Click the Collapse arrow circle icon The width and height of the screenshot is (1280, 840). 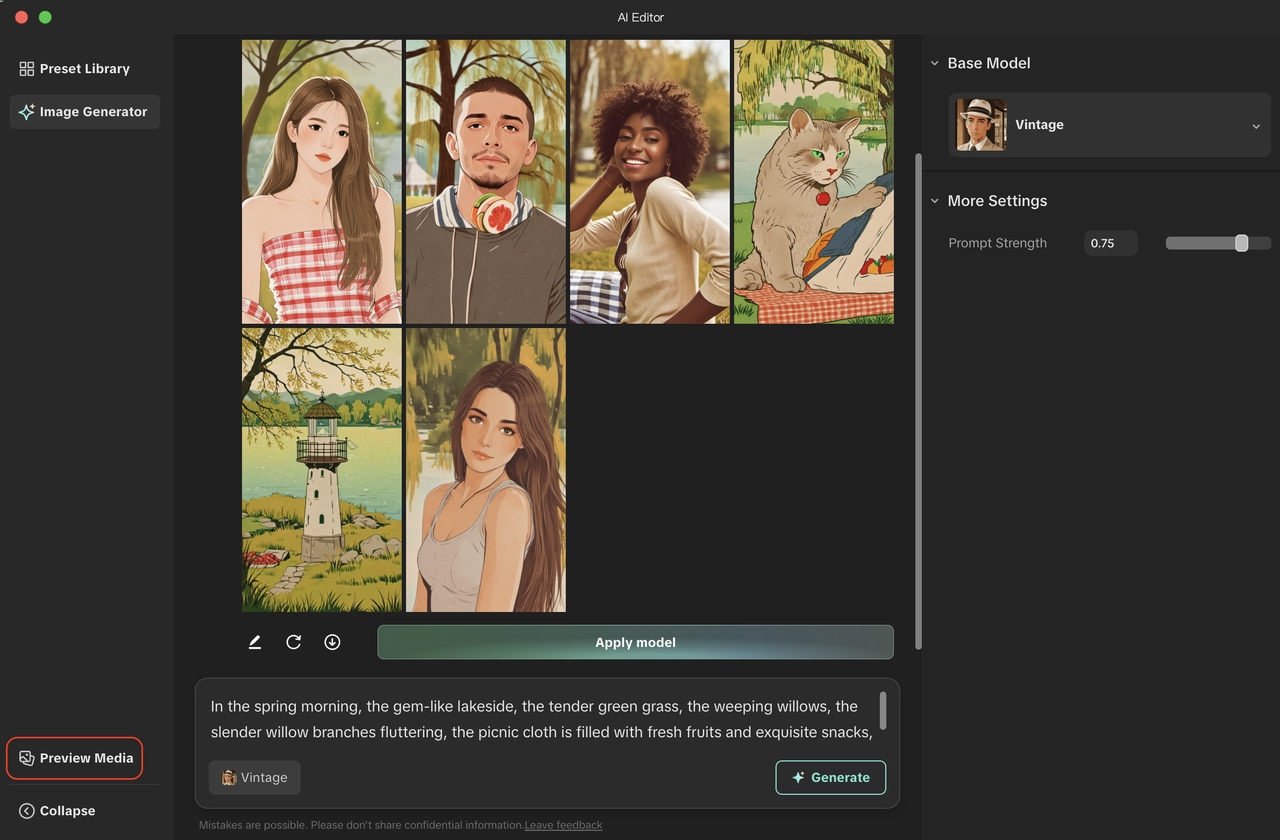pyautogui.click(x=27, y=811)
